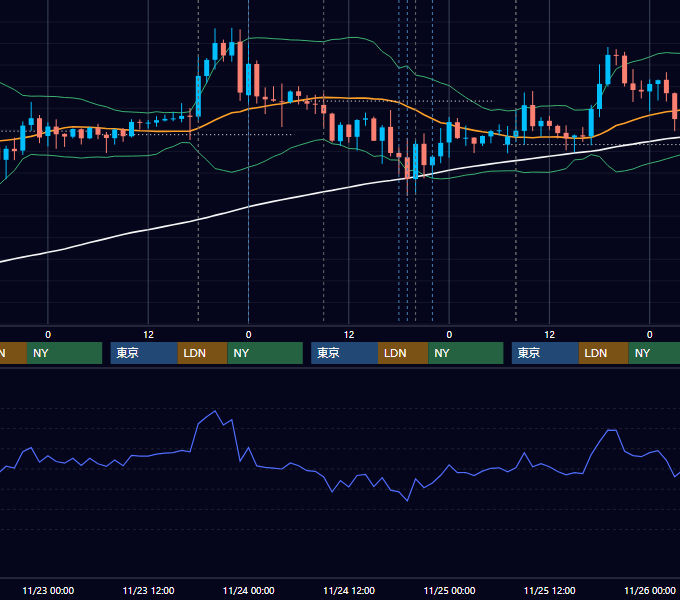Select the 東京 session block on 11/24
The height and width of the screenshot is (600, 680).
pyautogui.click(x=345, y=353)
